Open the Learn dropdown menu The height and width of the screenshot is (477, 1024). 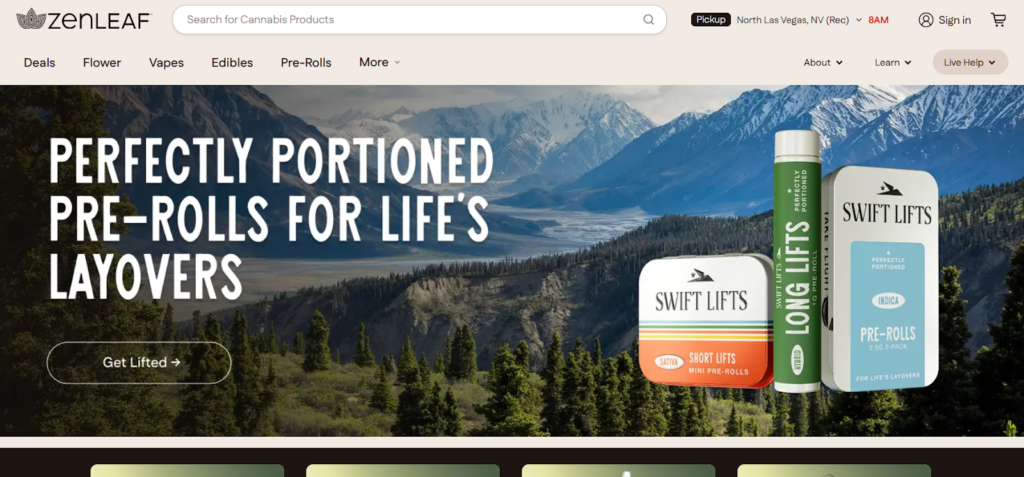893,63
